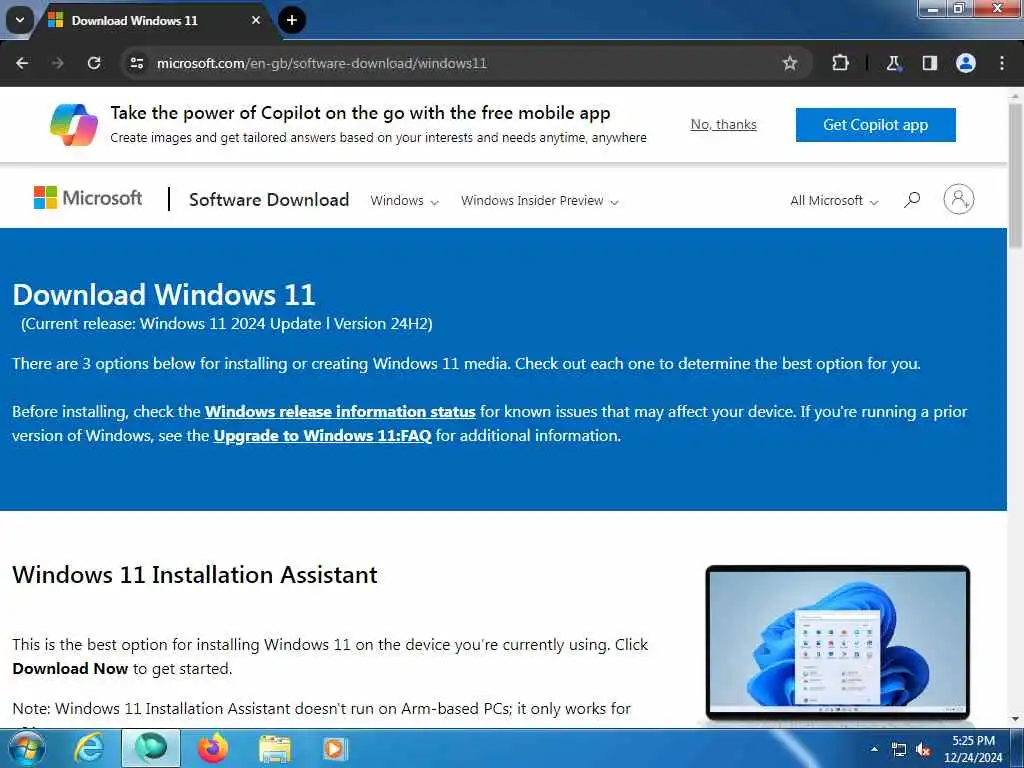Sign in with the account icon
1024x768 pixels.
click(x=959, y=199)
